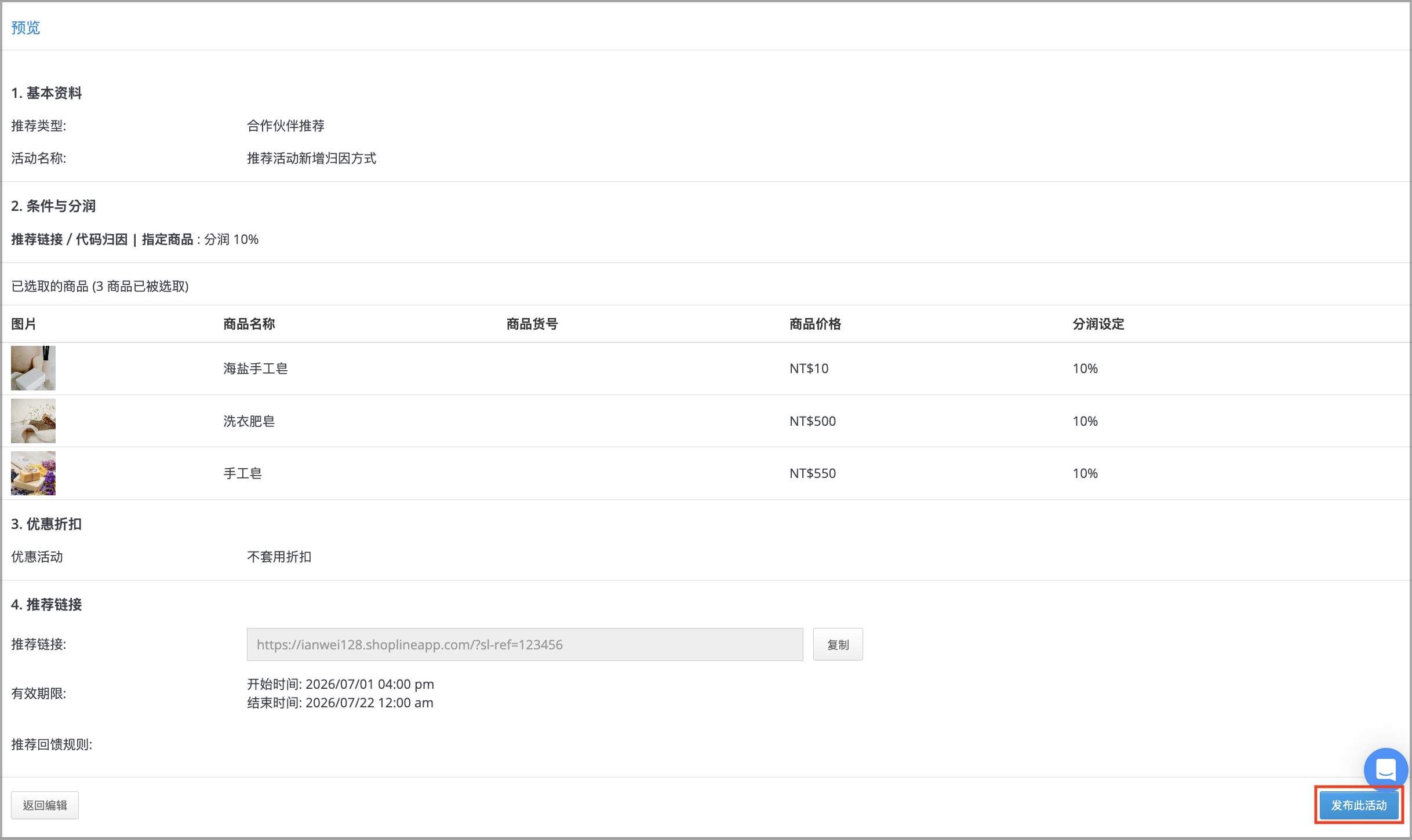Click the 预览 header title
This screenshot has height=840, width=1412.
tap(26, 27)
